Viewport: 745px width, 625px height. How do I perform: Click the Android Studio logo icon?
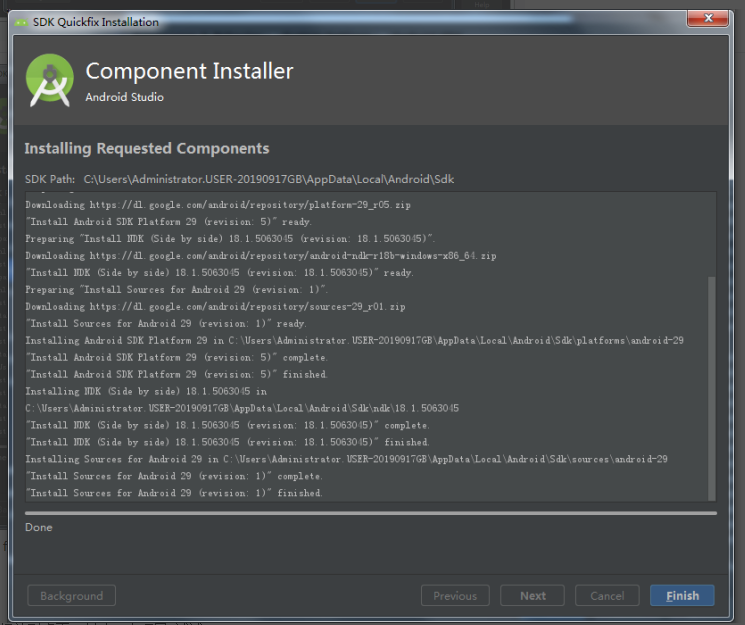pos(50,80)
